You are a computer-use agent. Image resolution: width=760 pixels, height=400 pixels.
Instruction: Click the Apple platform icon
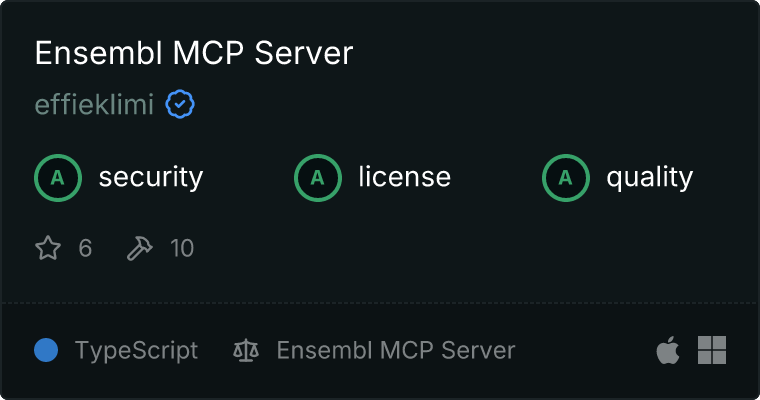pos(668,350)
